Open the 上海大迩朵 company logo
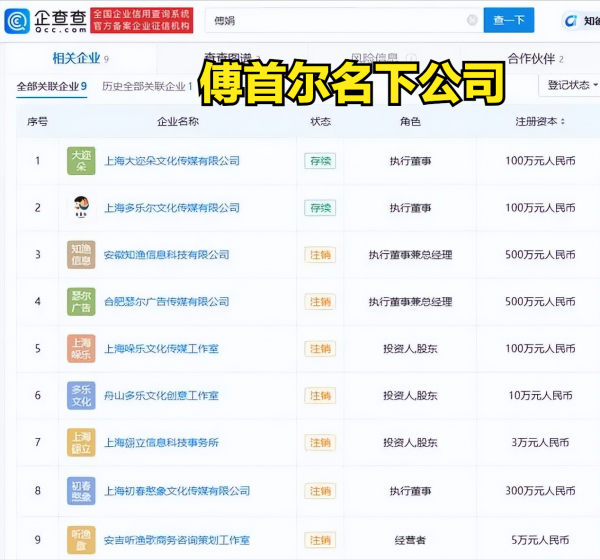 coord(81,161)
